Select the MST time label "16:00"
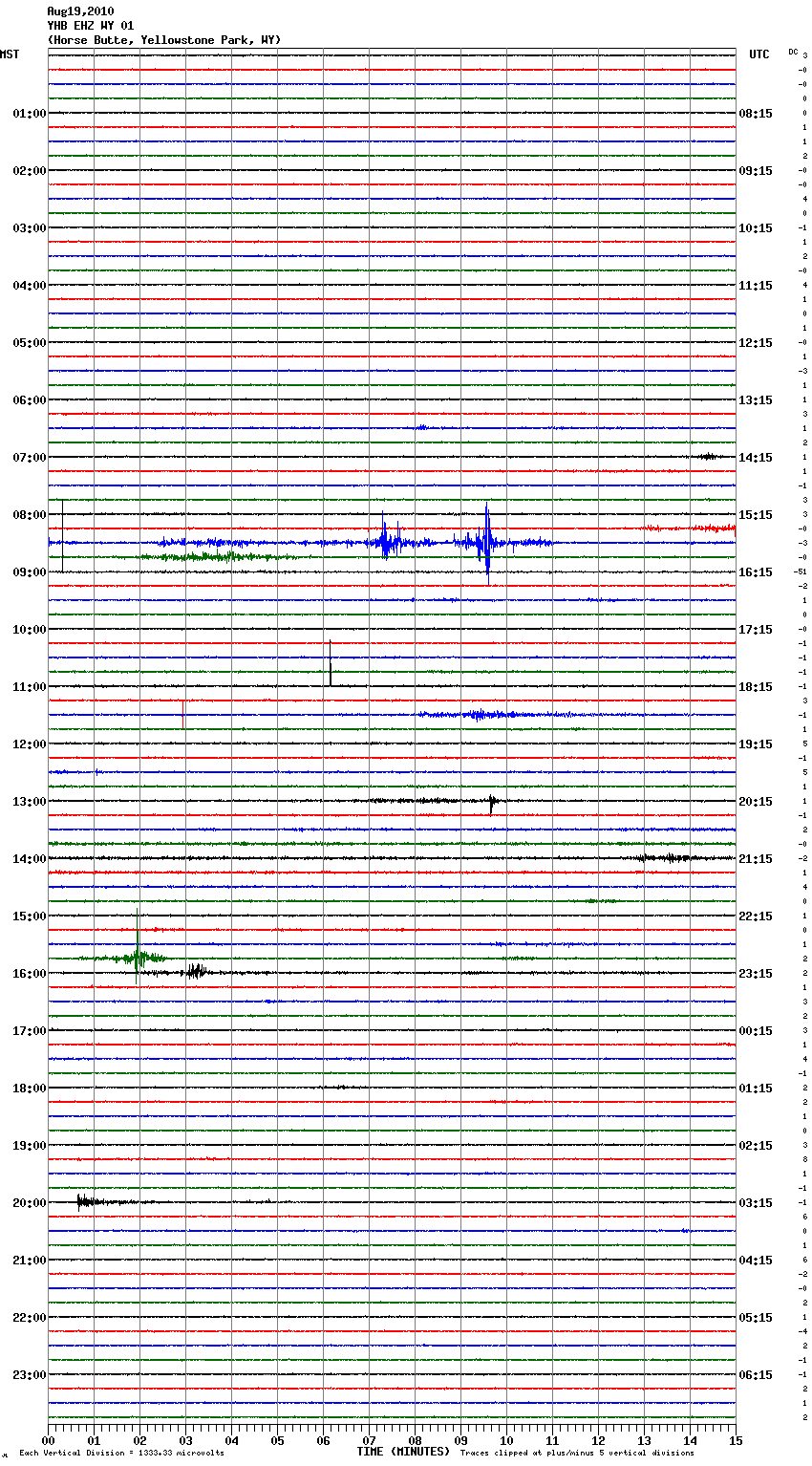Viewport: 812px width, 1466px height. (x=30, y=974)
